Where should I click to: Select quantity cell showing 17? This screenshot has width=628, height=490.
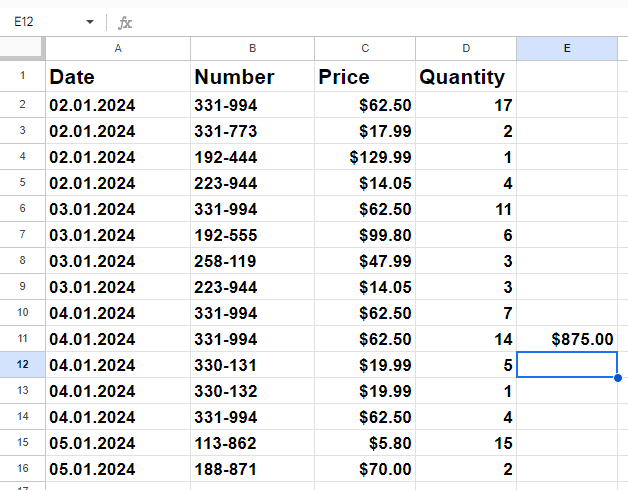466,105
